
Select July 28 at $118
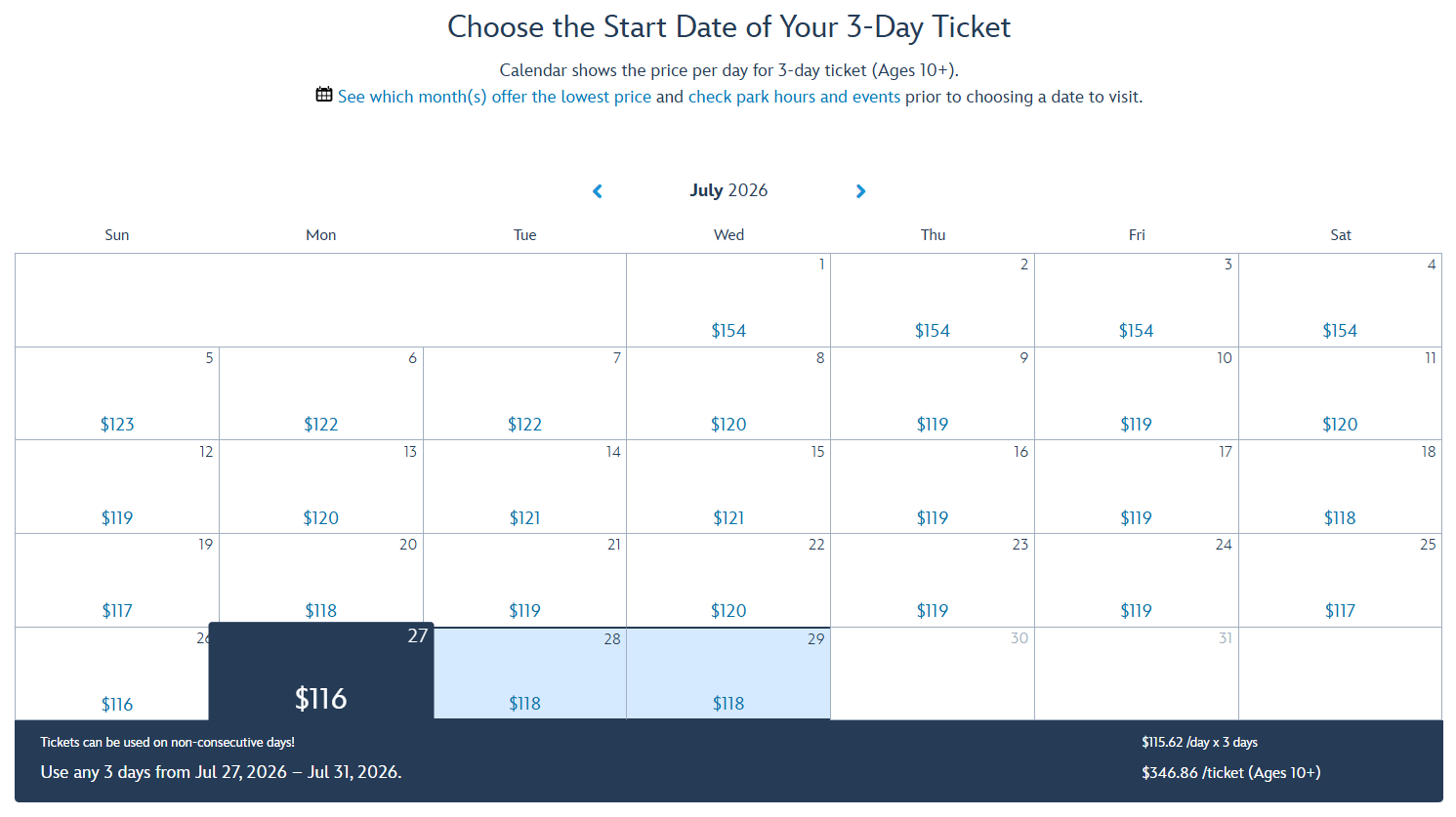point(525,674)
